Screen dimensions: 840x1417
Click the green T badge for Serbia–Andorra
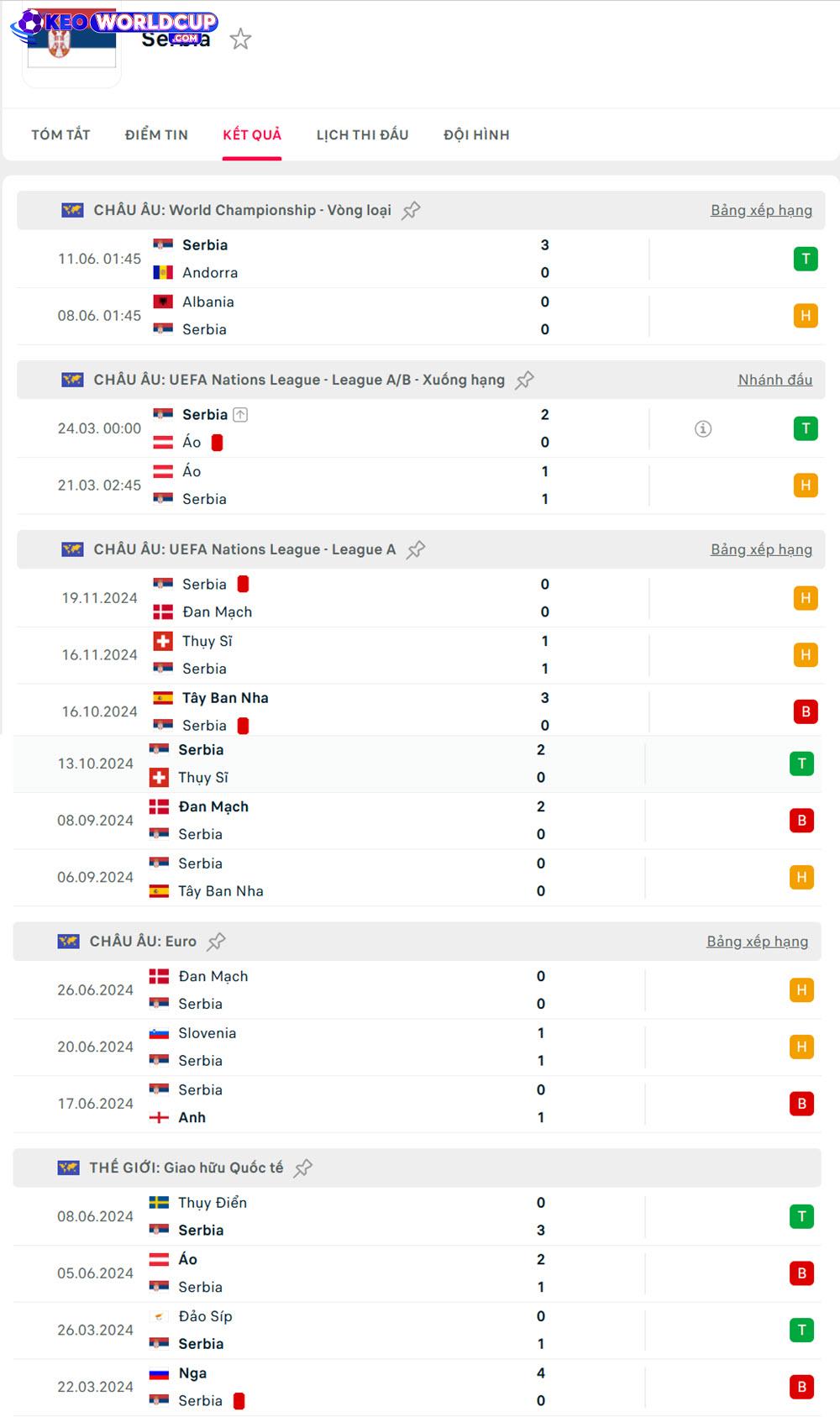[806, 259]
